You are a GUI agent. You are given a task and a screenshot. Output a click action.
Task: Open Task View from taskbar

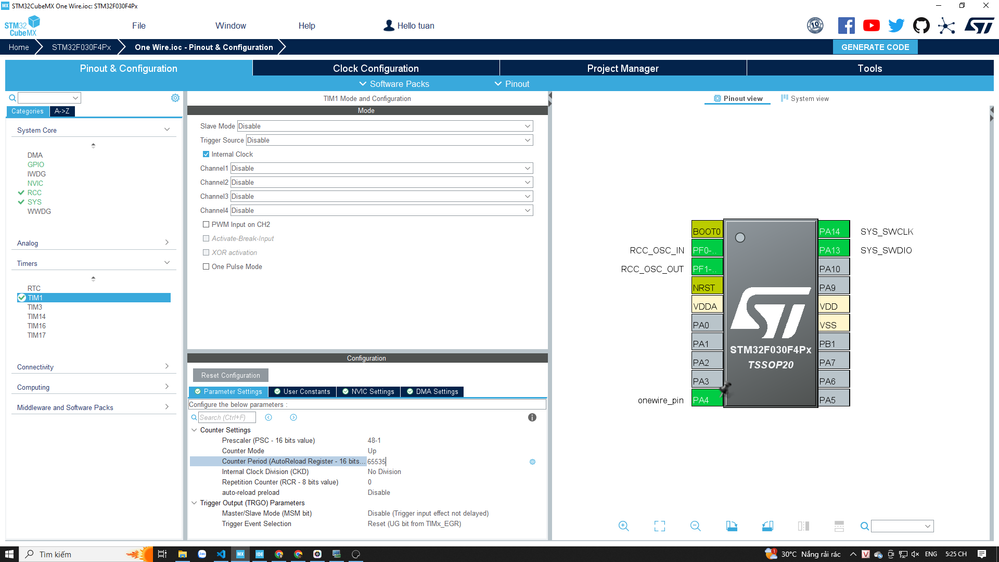point(162,554)
